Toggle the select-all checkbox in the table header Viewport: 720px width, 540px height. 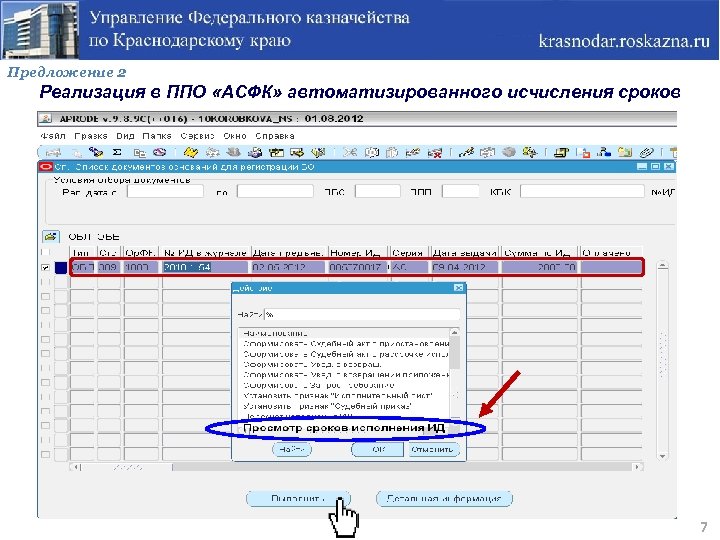45,252
